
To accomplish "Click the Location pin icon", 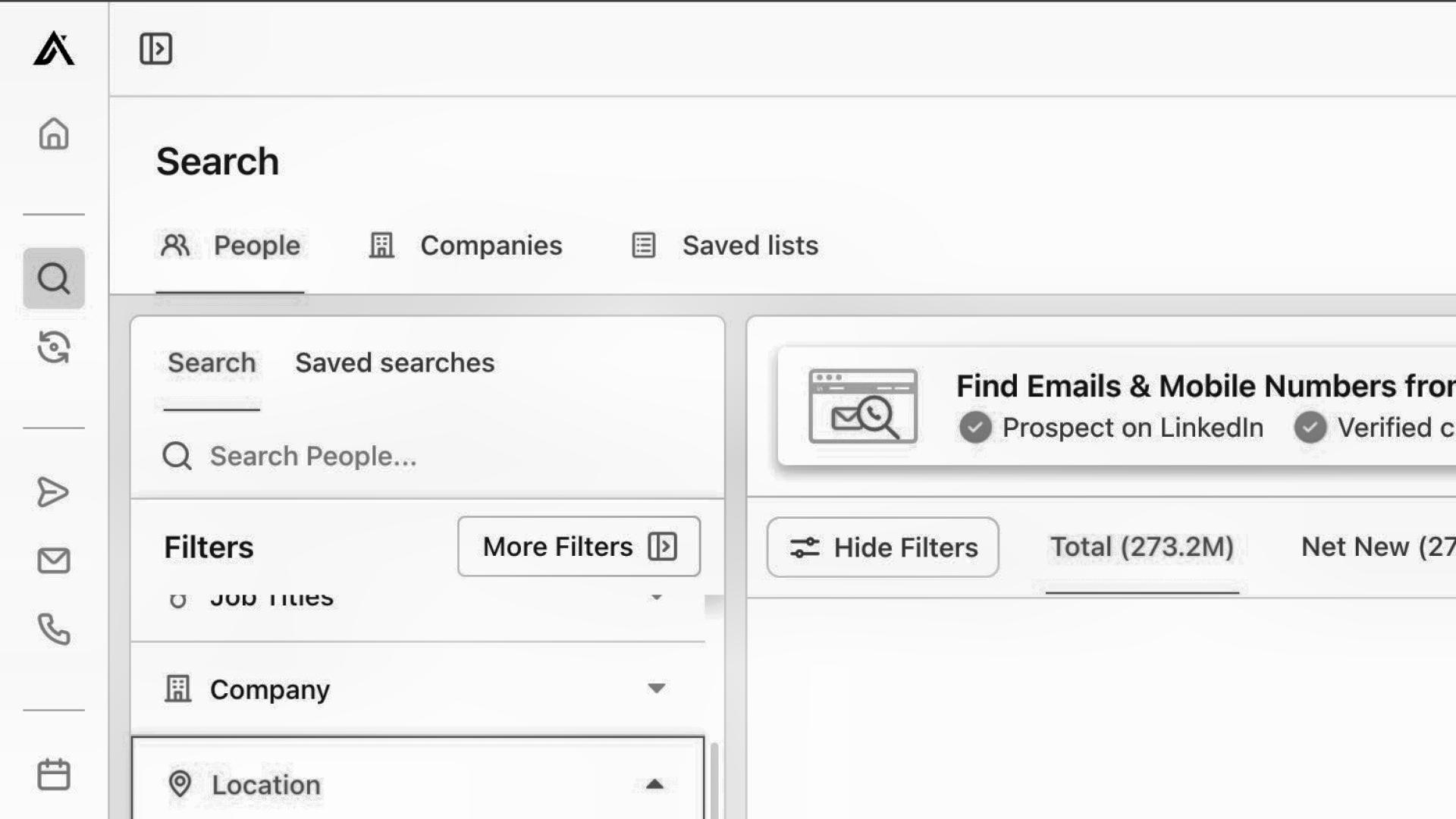I will click(x=180, y=784).
